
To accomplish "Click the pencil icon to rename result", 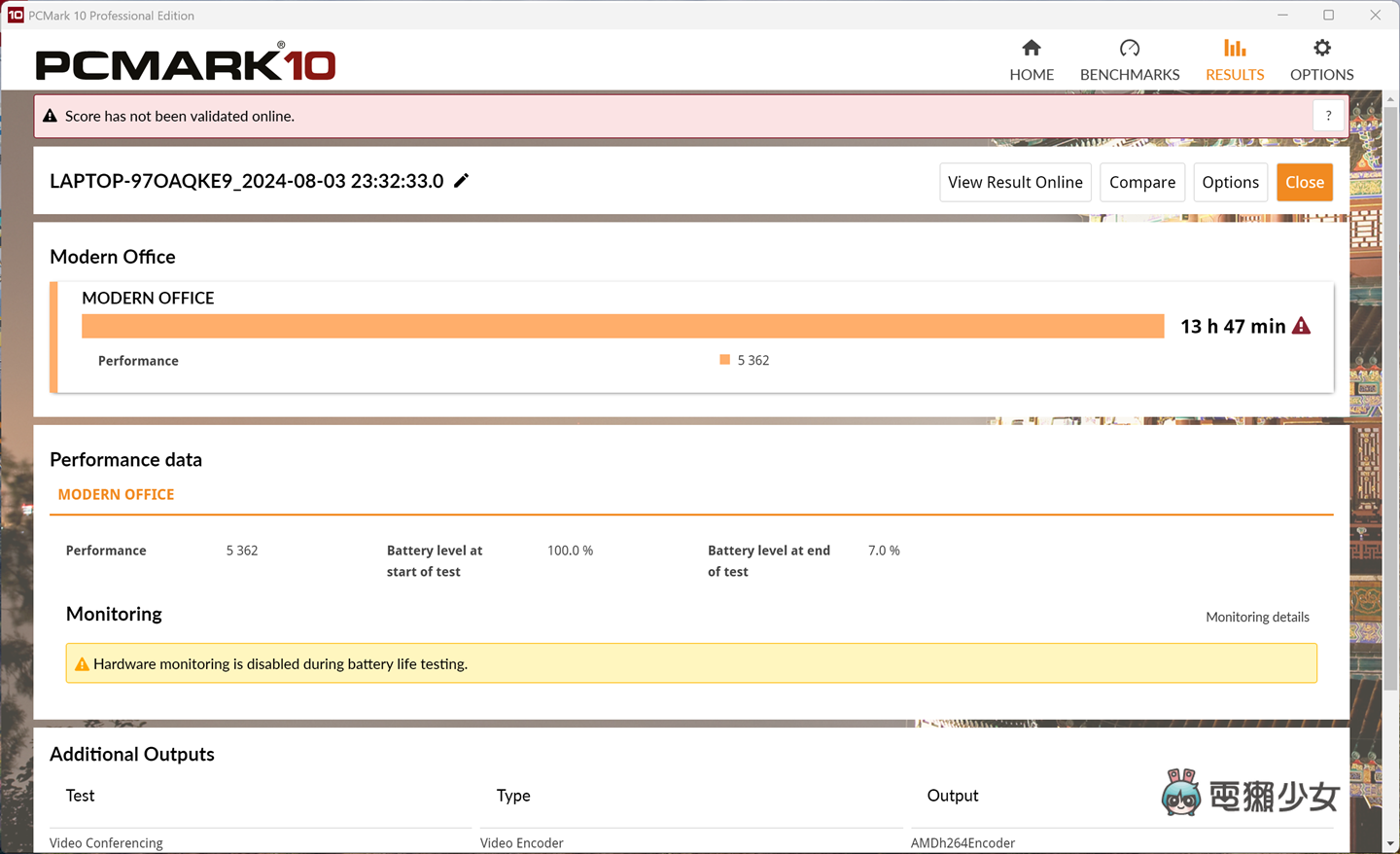I will point(462,180).
